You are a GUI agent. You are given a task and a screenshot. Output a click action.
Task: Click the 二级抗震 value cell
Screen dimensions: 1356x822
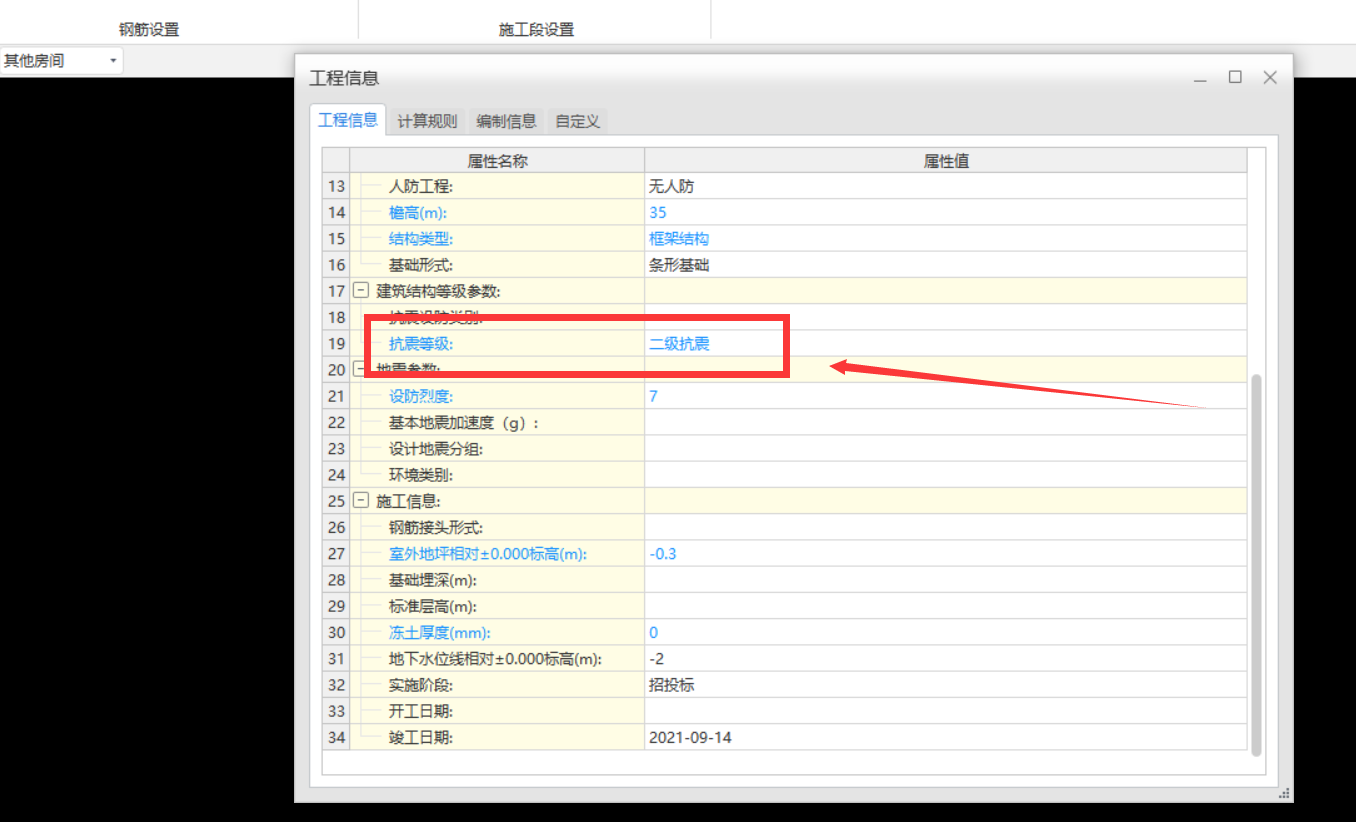click(x=946, y=344)
